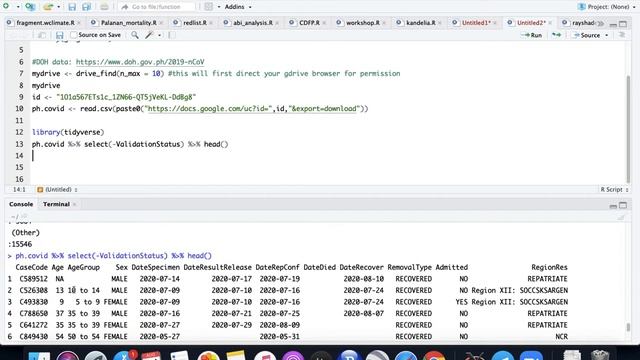640x360 pixels.
Task: Switch to workshop.R tab
Action: coord(362,23)
